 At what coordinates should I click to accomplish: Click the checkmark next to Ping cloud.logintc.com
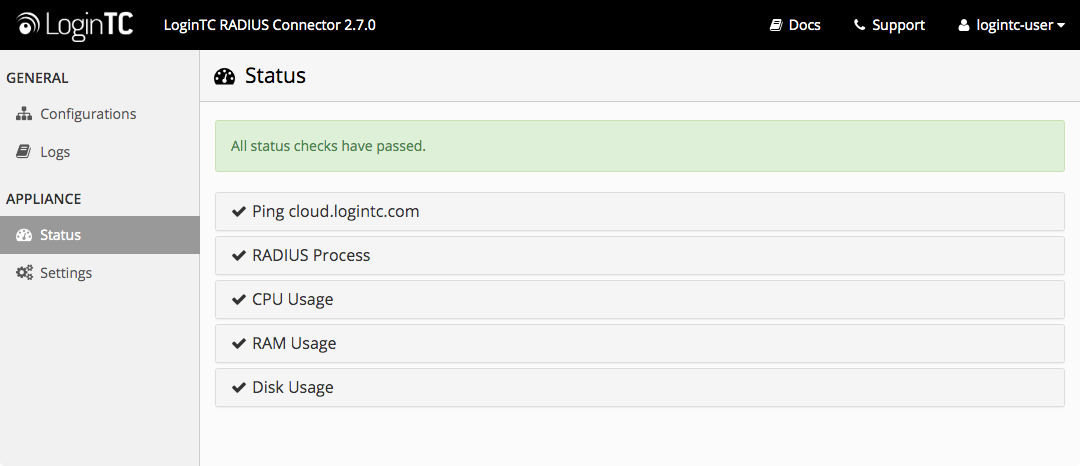(239, 211)
